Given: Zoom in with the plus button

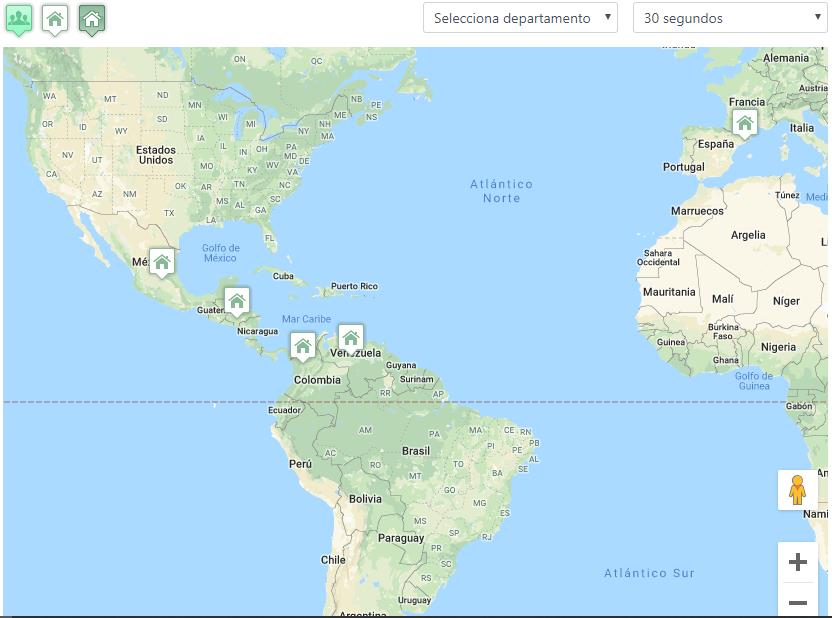Looking at the screenshot, I should [797, 562].
